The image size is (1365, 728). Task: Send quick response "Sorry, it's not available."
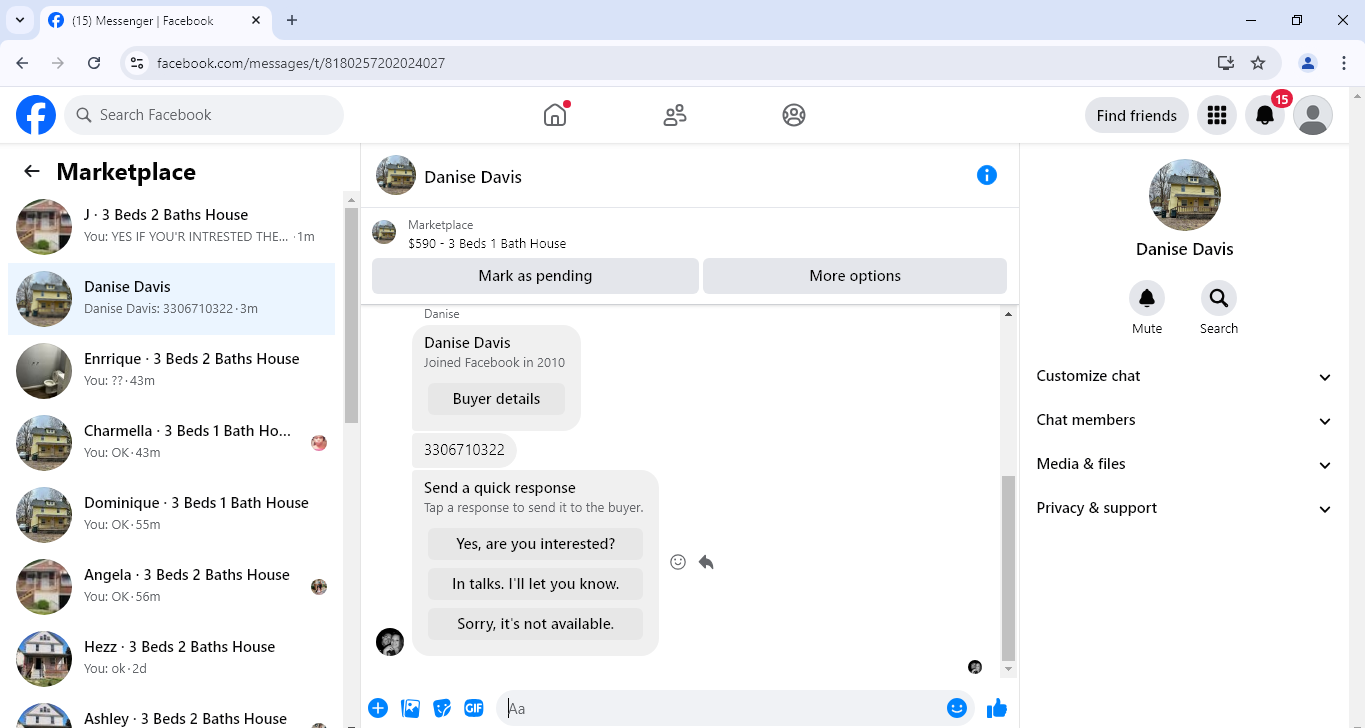535,624
